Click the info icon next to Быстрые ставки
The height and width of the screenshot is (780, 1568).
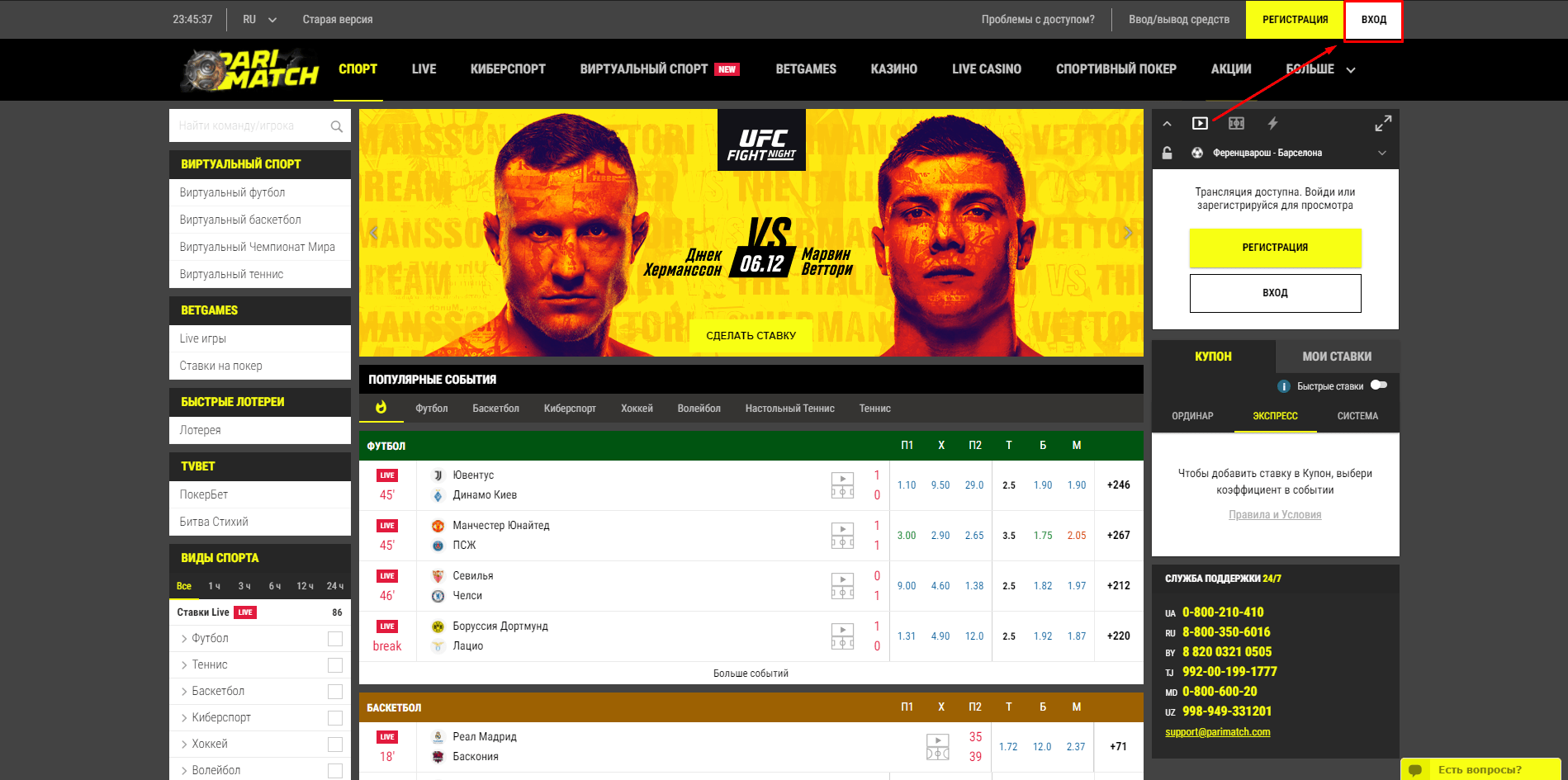(1283, 386)
